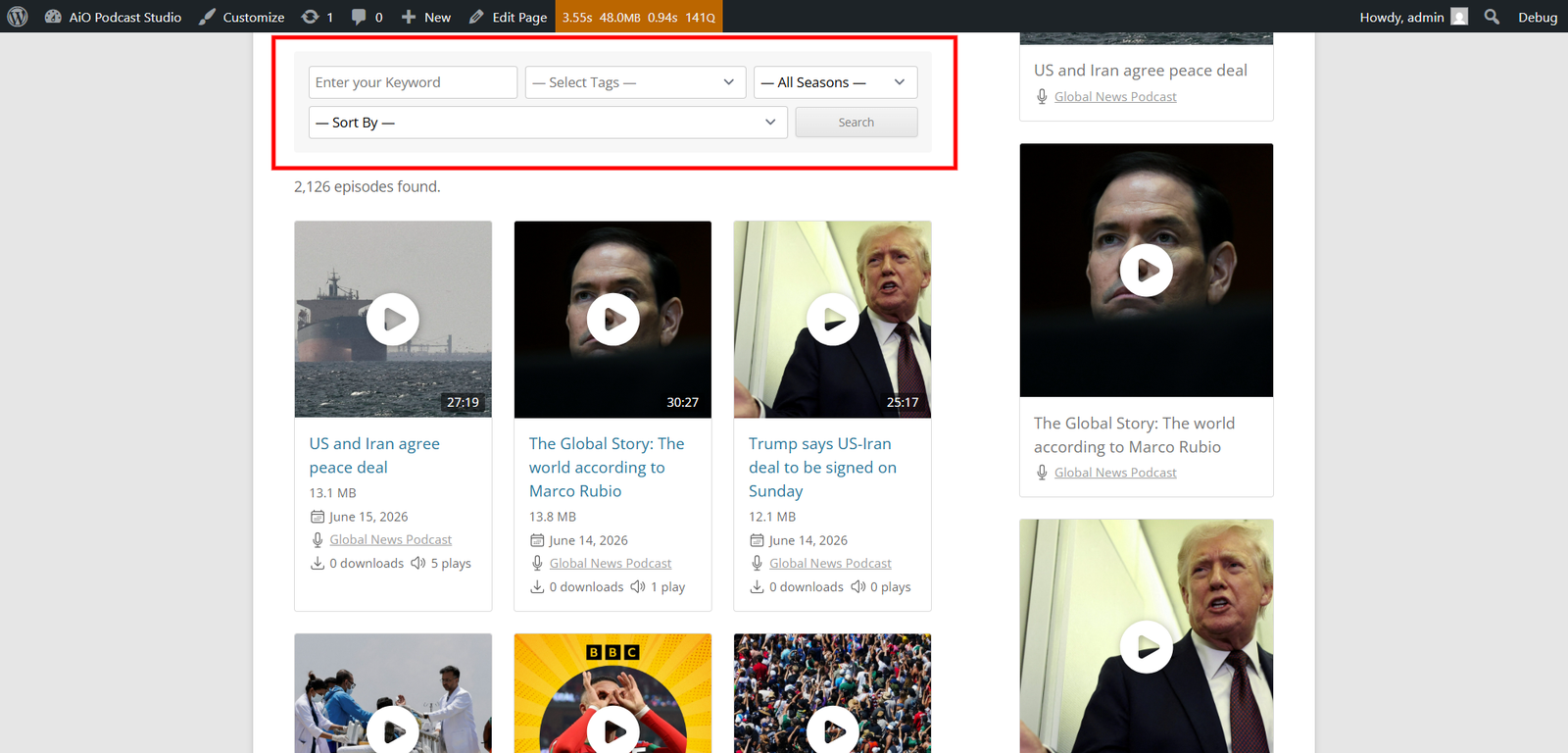Click the admin user avatar icon
This screenshot has height=753, width=1568.
pos(1459,17)
